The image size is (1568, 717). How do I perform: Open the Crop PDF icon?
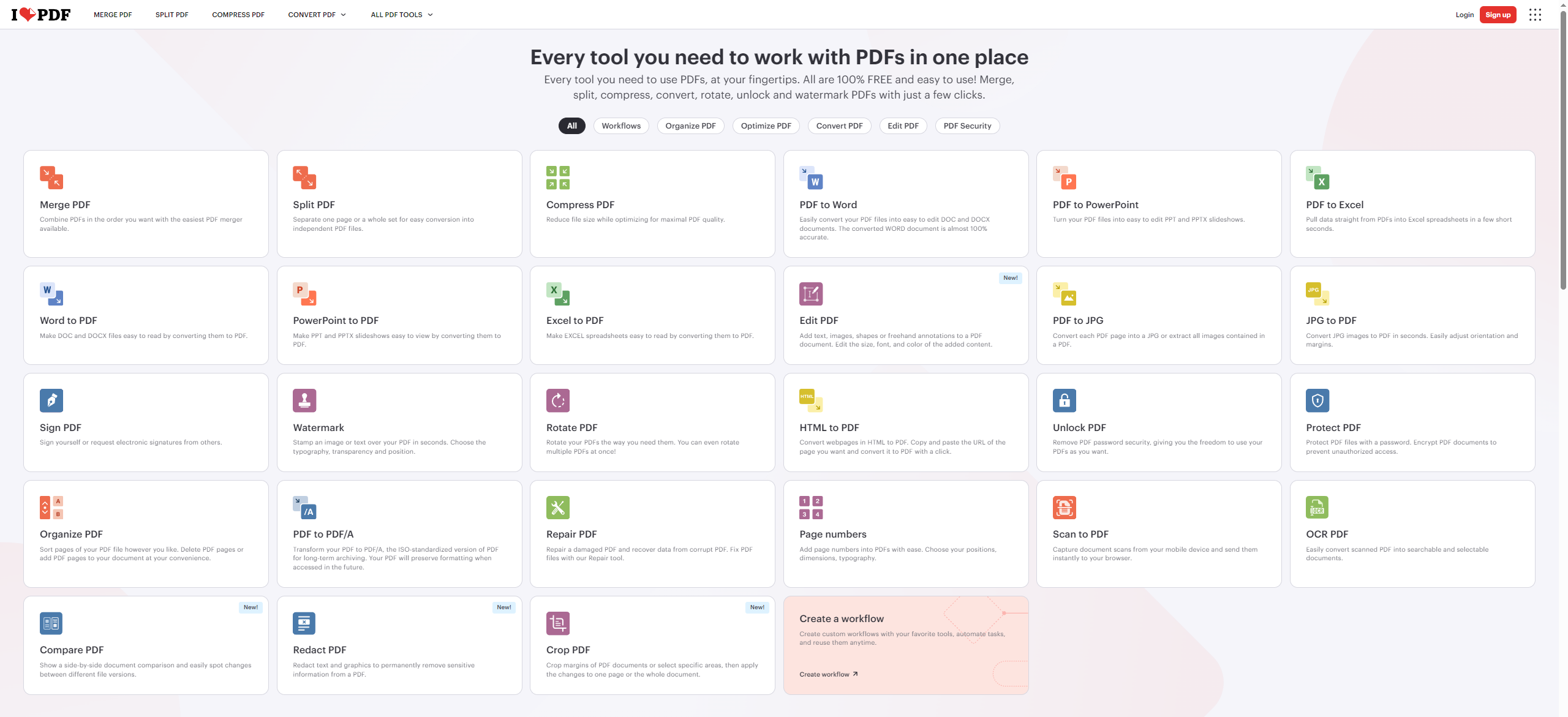(557, 623)
